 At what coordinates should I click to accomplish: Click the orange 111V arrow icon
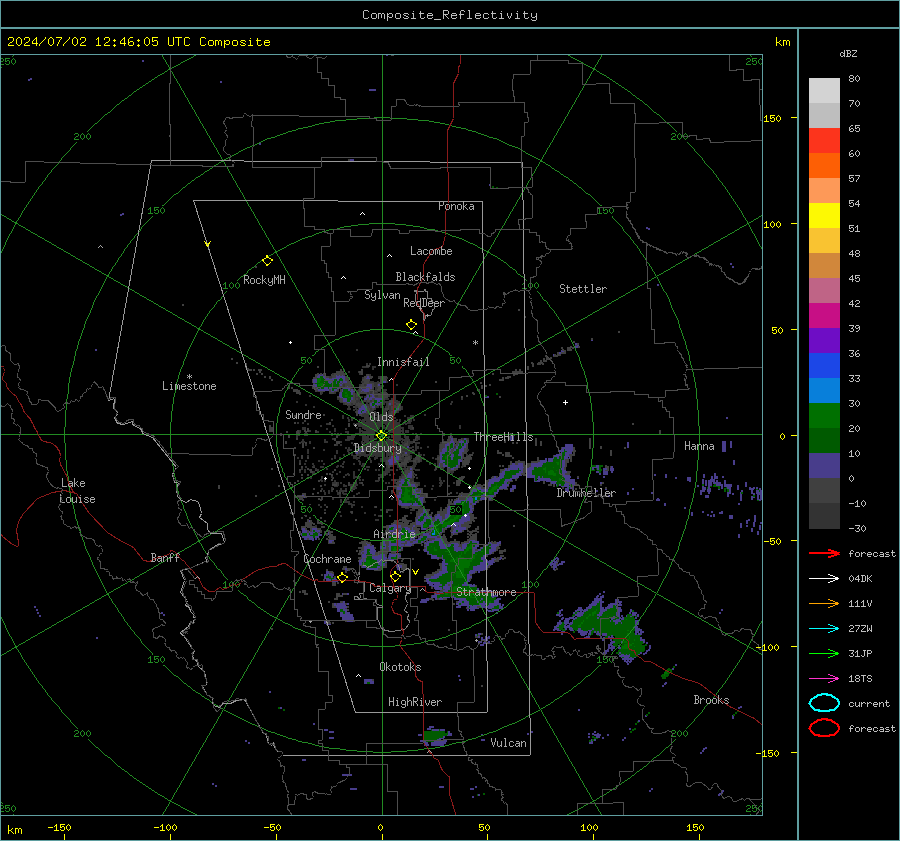(x=824, y=603)
